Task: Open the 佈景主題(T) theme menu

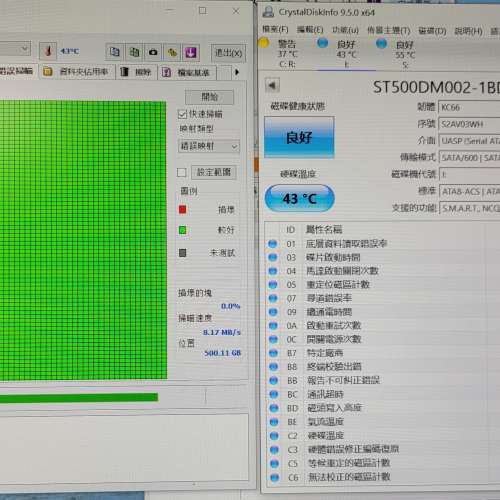Action: pos(389,30)
